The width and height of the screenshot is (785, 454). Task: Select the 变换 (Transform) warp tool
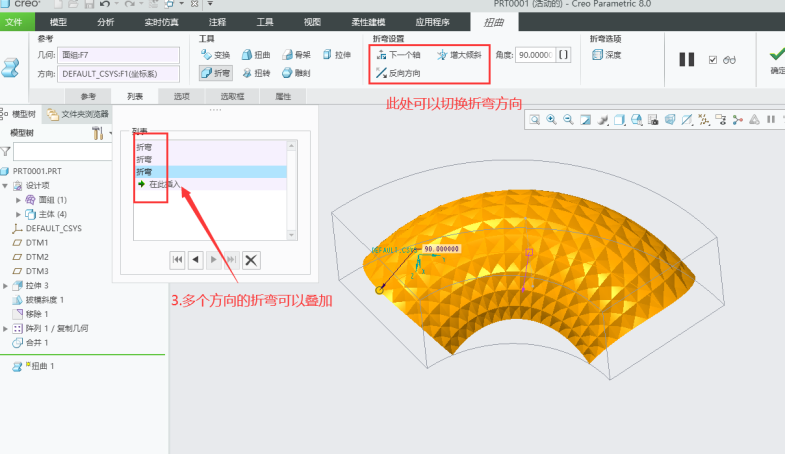click(215, 55)
